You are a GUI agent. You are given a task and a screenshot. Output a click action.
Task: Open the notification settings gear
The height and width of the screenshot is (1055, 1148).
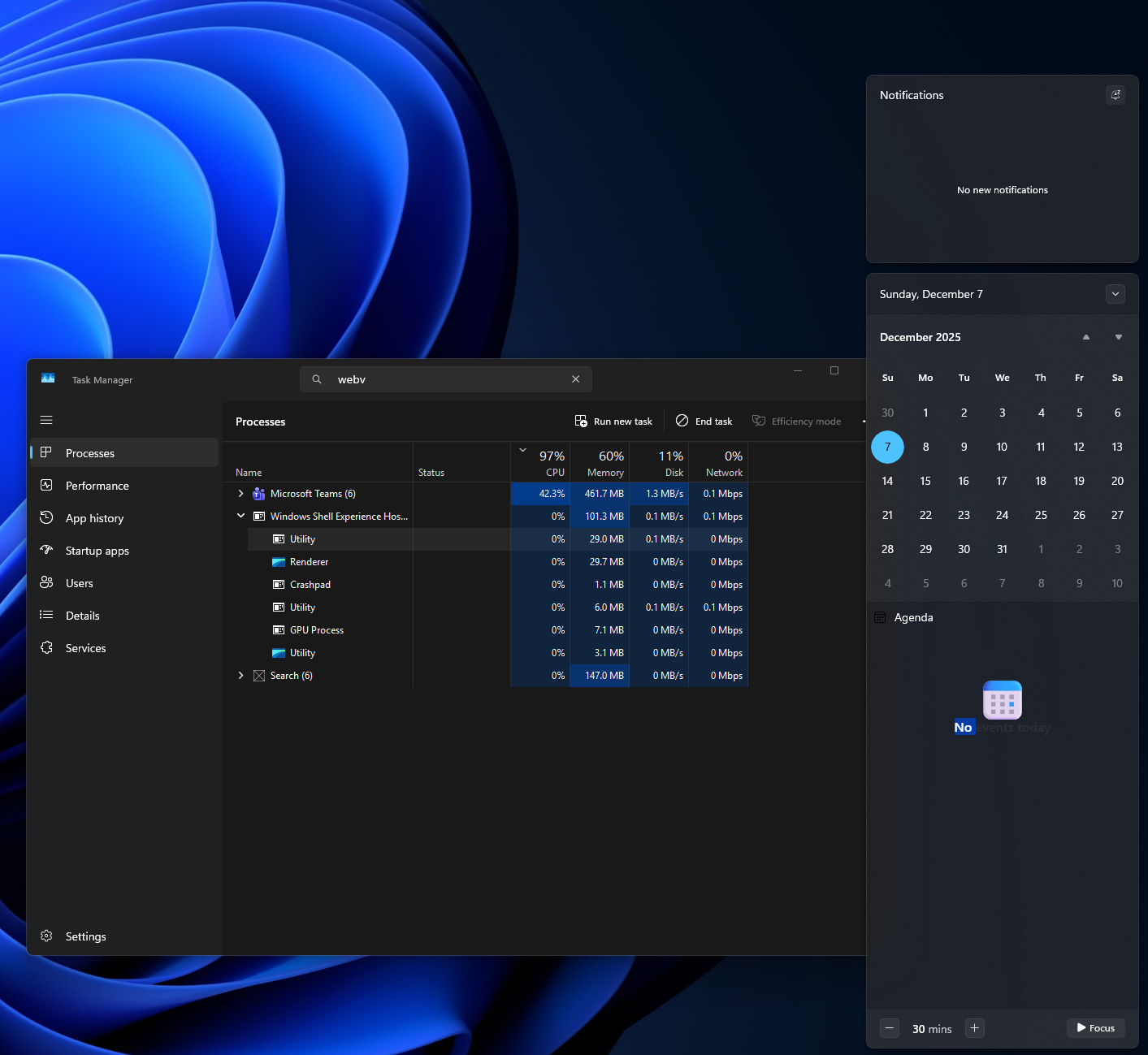1116,95
